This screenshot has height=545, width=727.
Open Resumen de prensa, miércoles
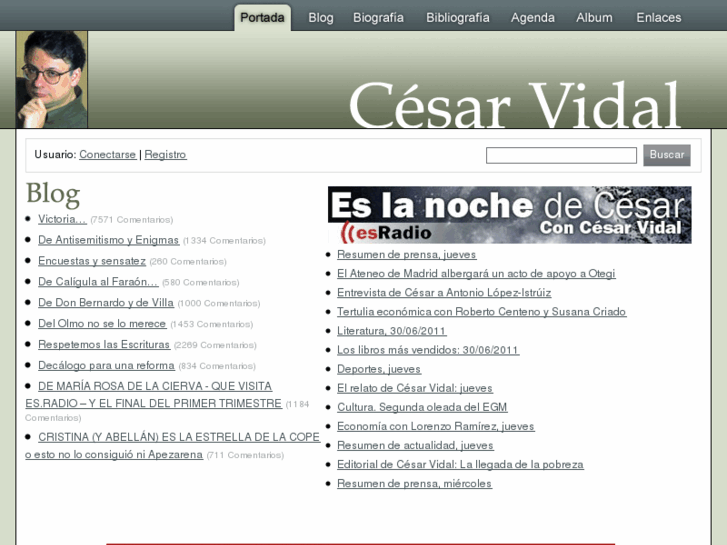(x=415, y=483)
